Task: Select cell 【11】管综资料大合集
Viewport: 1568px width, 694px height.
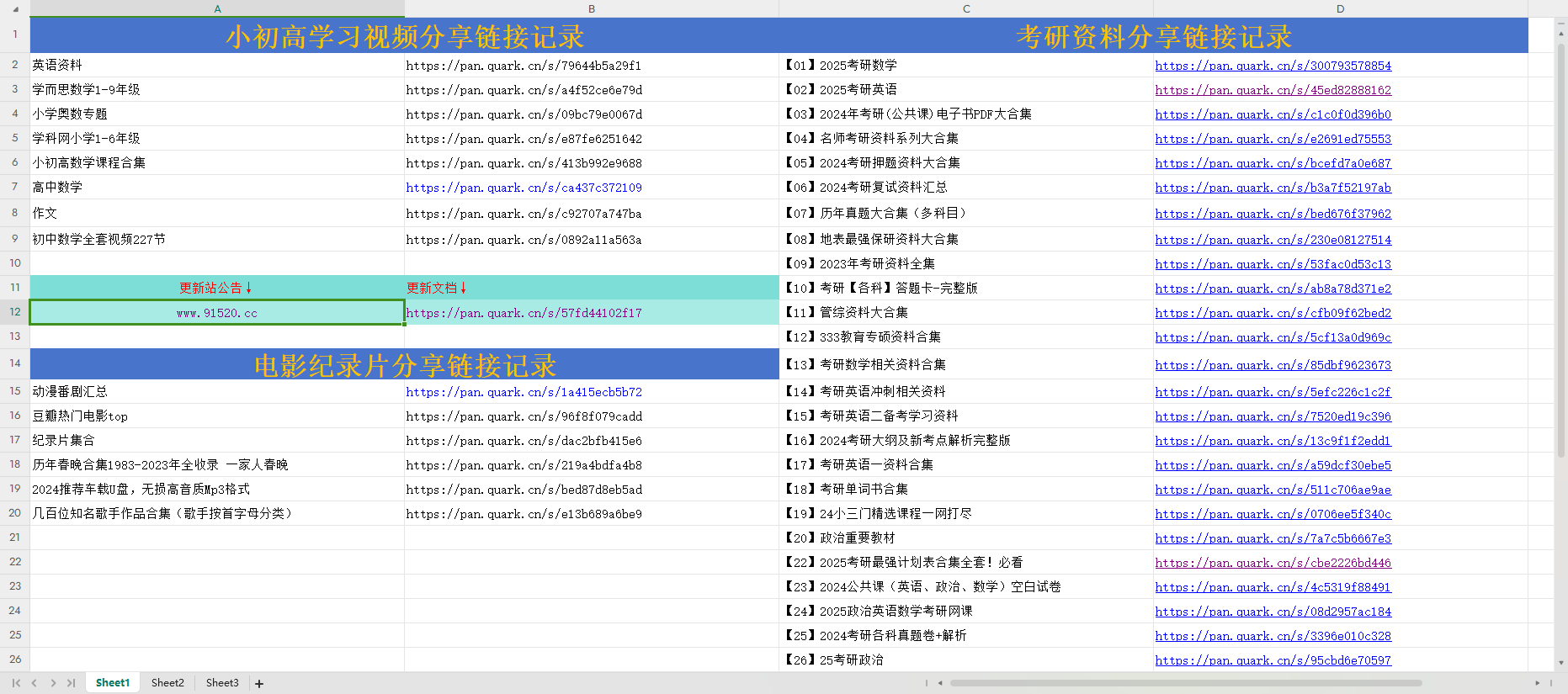Action: [966, 312]
